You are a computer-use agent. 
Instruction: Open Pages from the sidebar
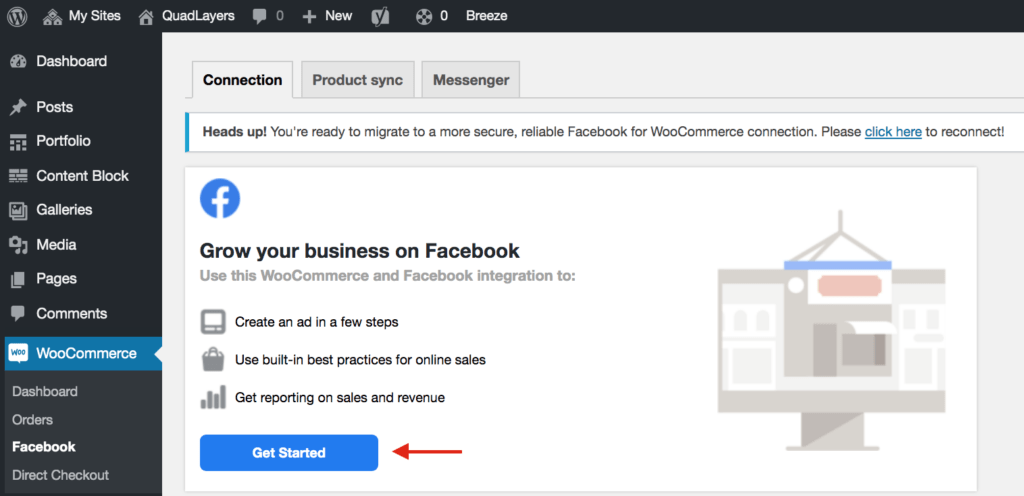[56, 279]
